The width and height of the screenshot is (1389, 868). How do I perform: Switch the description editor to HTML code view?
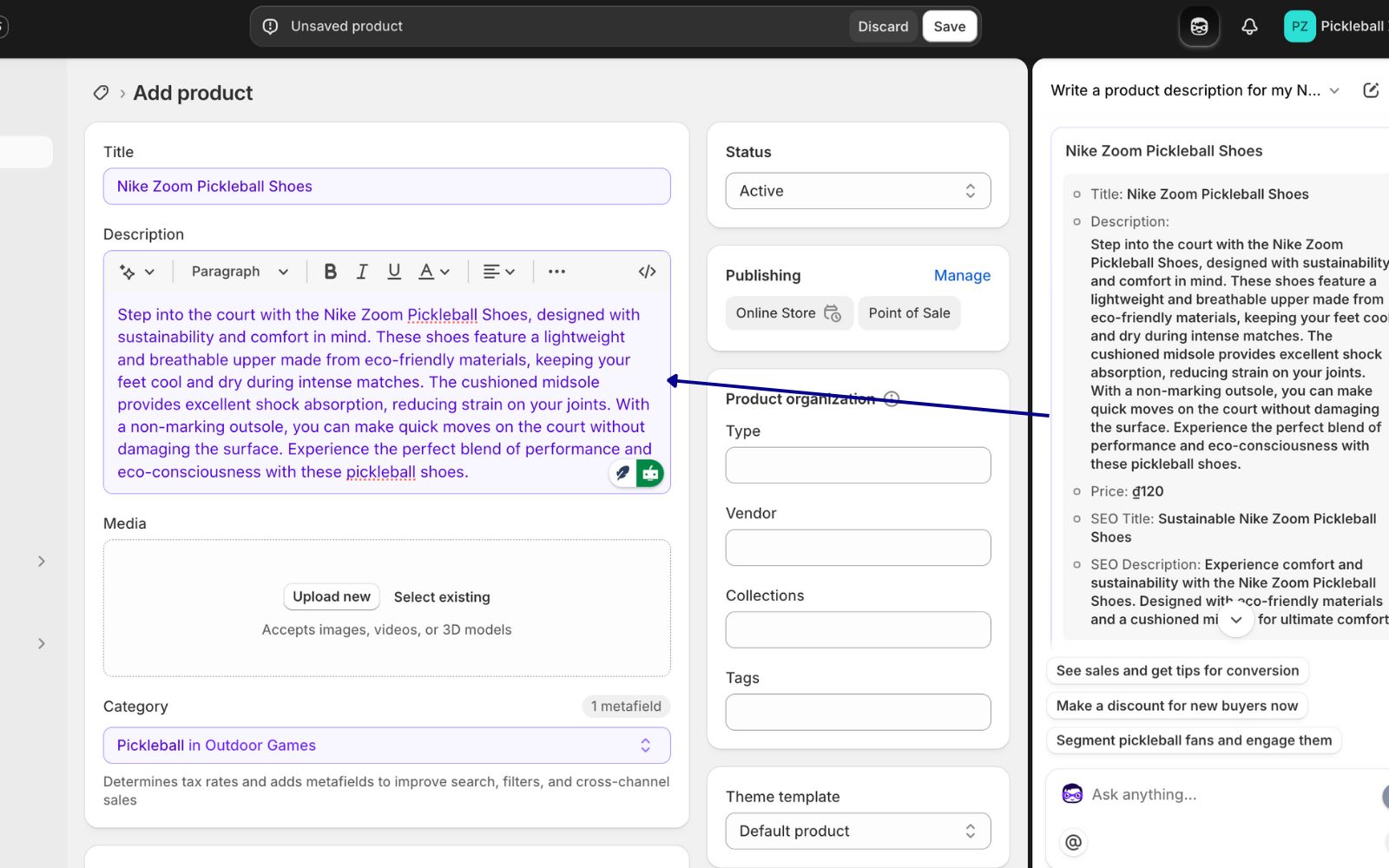pos(647,272)
